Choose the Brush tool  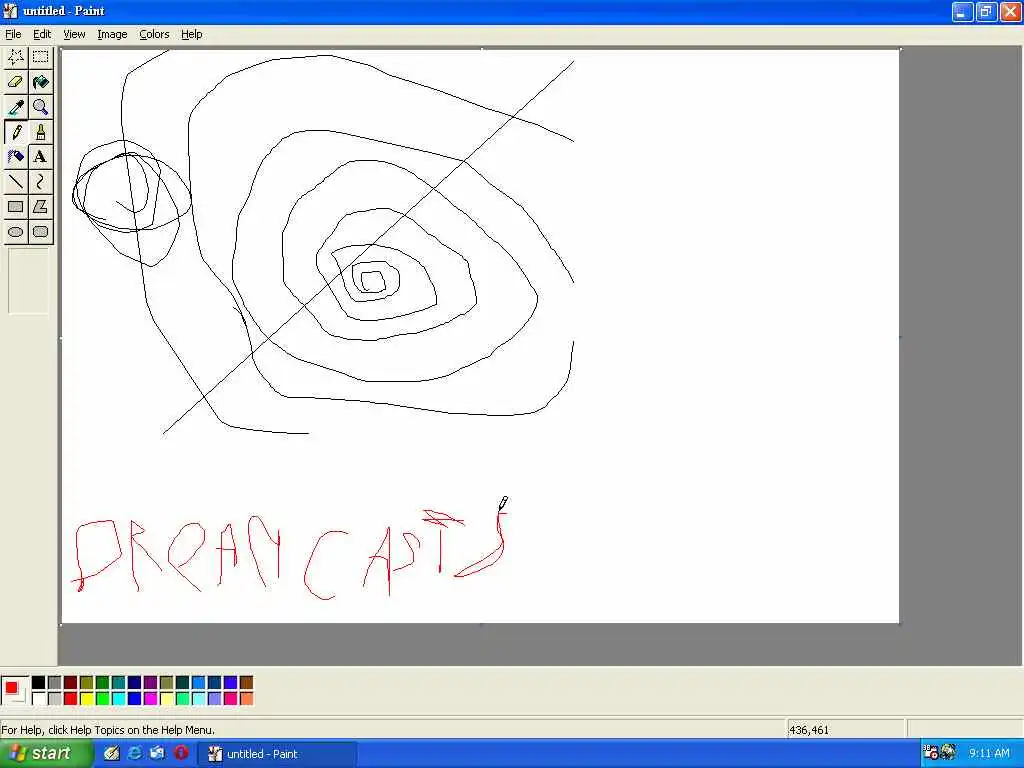[x=40, y=132]
